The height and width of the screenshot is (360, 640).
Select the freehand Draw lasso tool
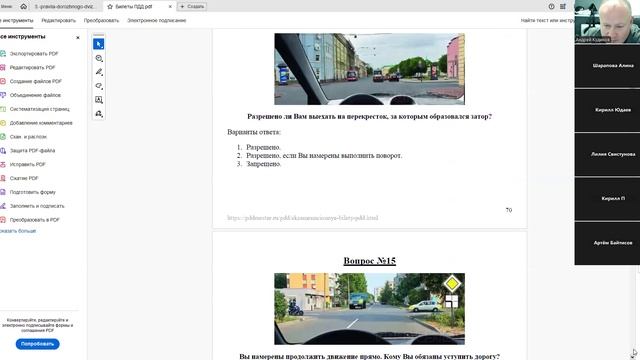[98, 86]
